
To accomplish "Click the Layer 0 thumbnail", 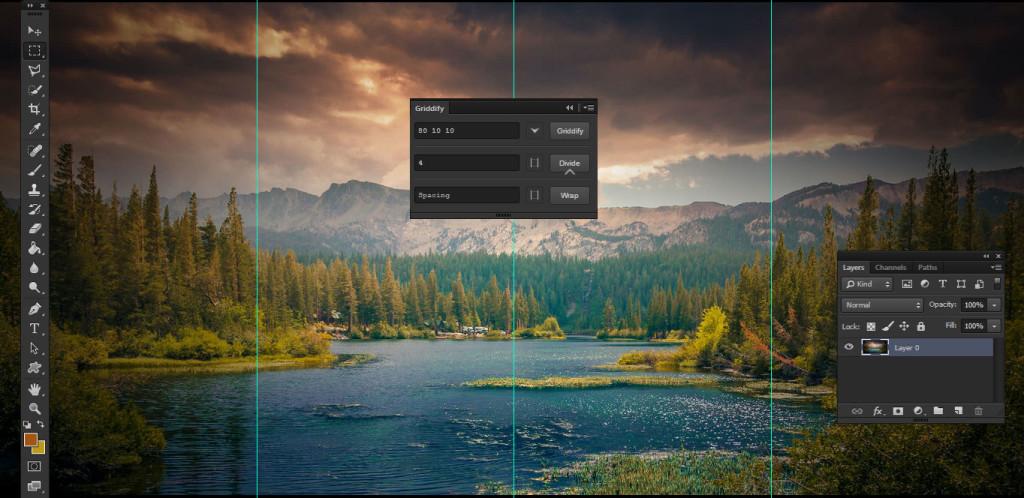I will tap(875, 347).
